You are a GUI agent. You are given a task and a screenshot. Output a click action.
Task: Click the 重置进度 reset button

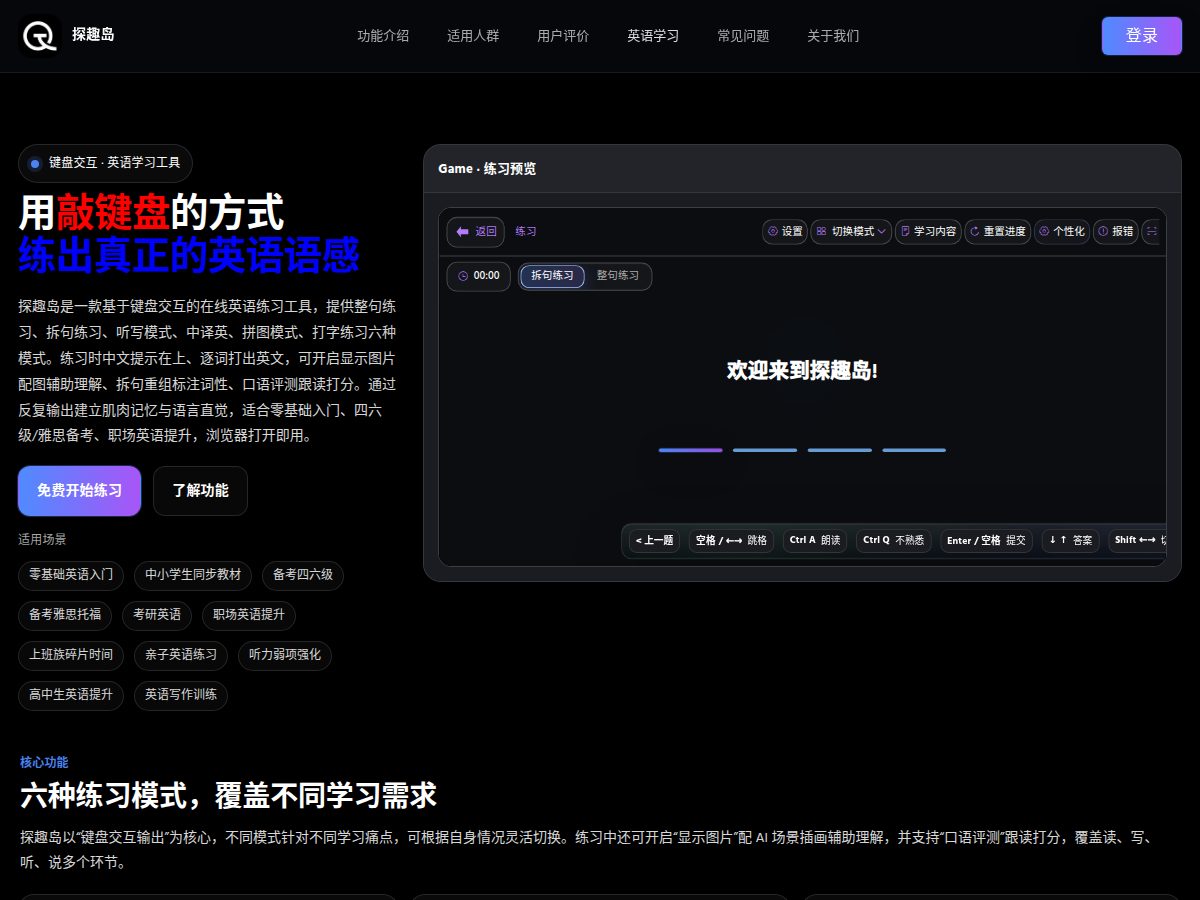point(998,231)
